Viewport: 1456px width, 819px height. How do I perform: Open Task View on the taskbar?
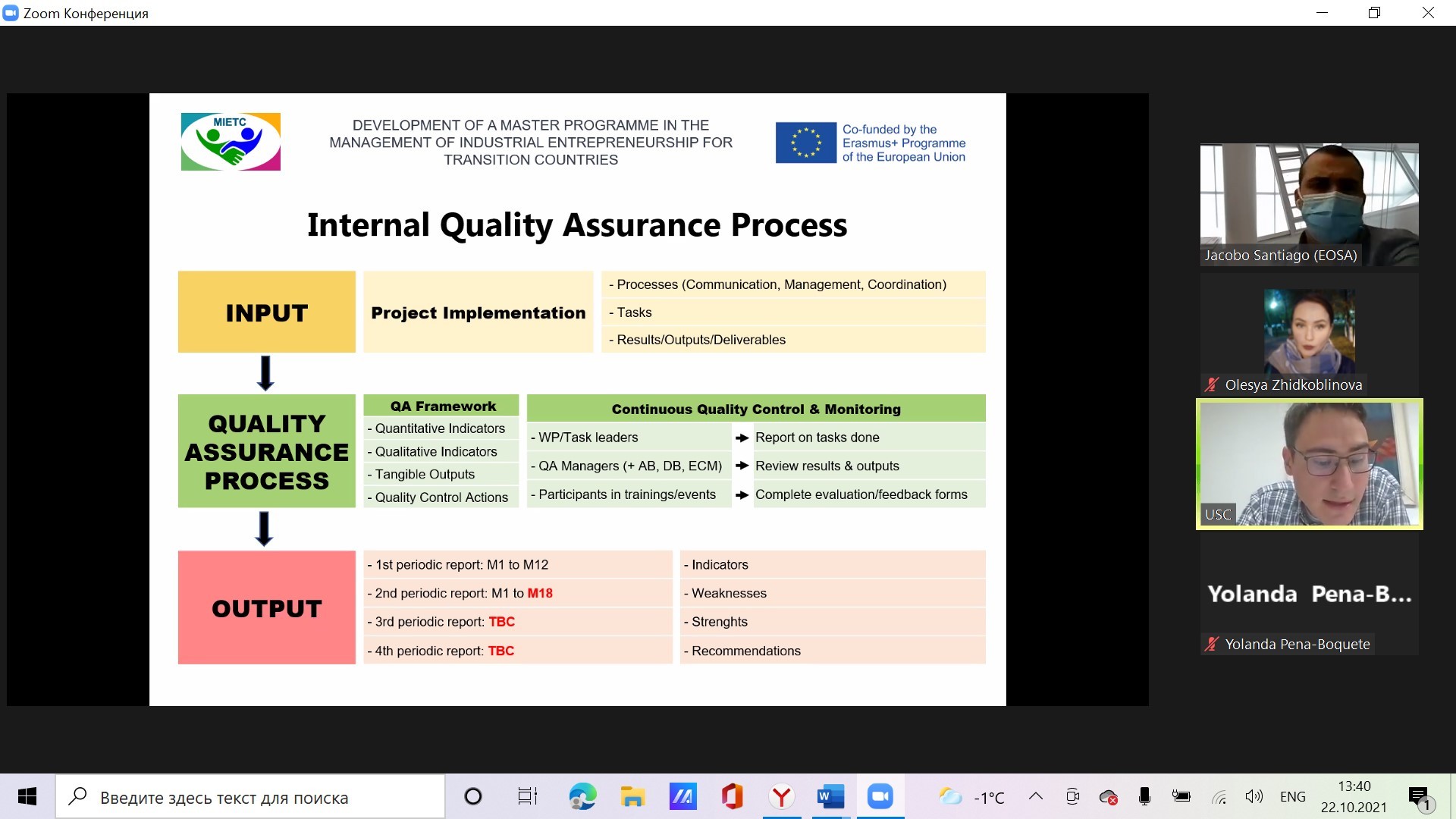click(x=527, y=796)
